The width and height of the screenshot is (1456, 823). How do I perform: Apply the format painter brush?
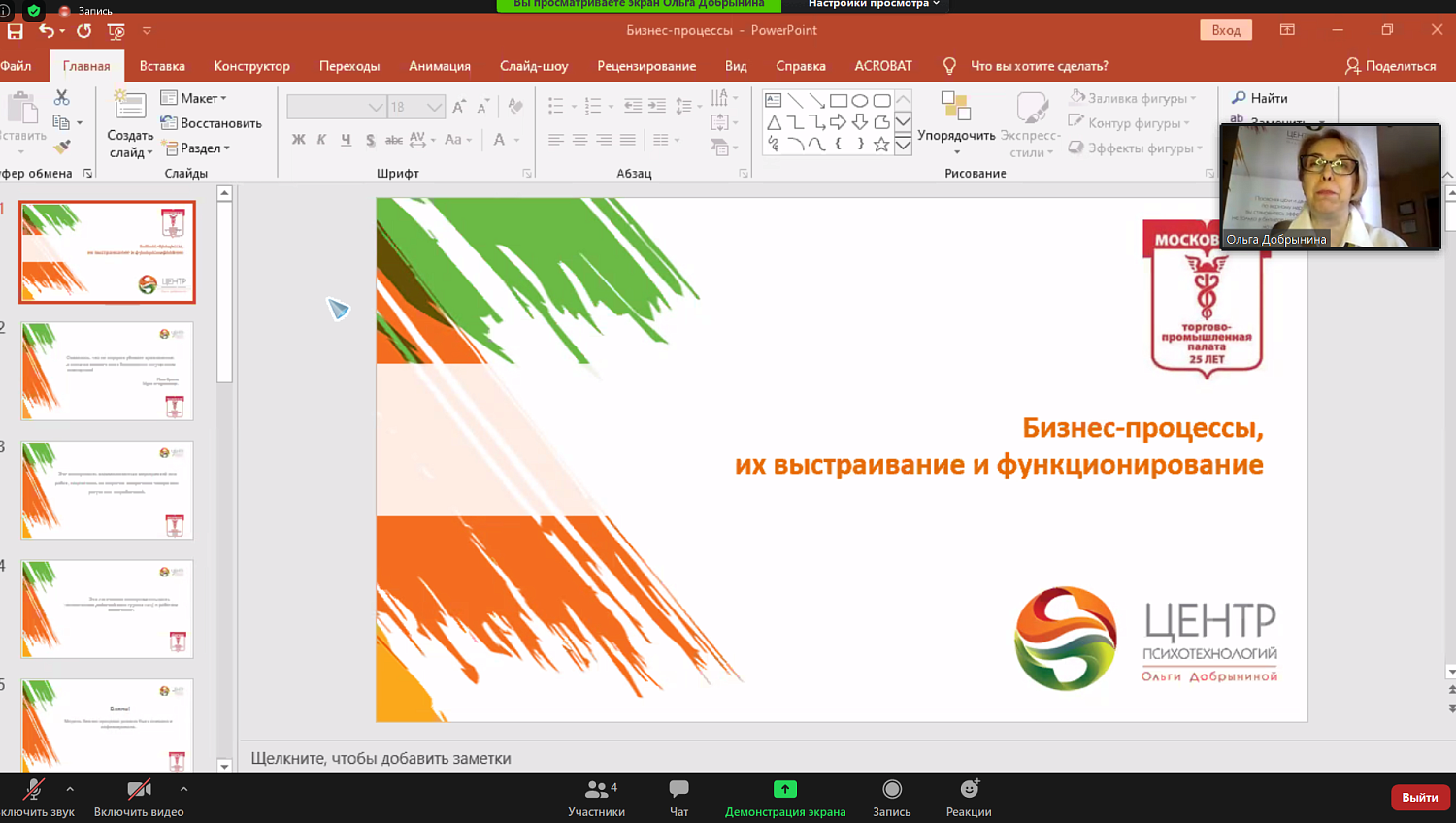click(61, 147)
